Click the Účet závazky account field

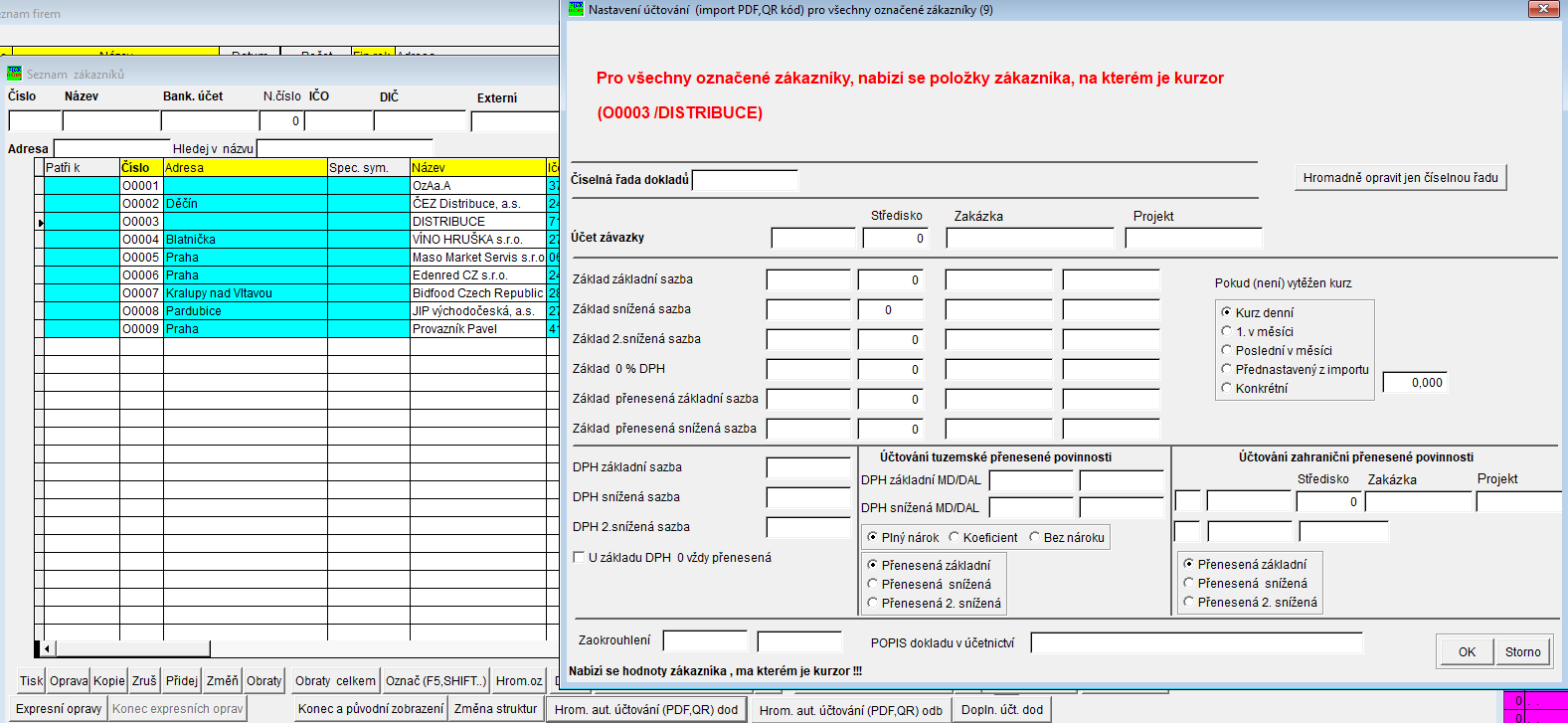(813, 238)
